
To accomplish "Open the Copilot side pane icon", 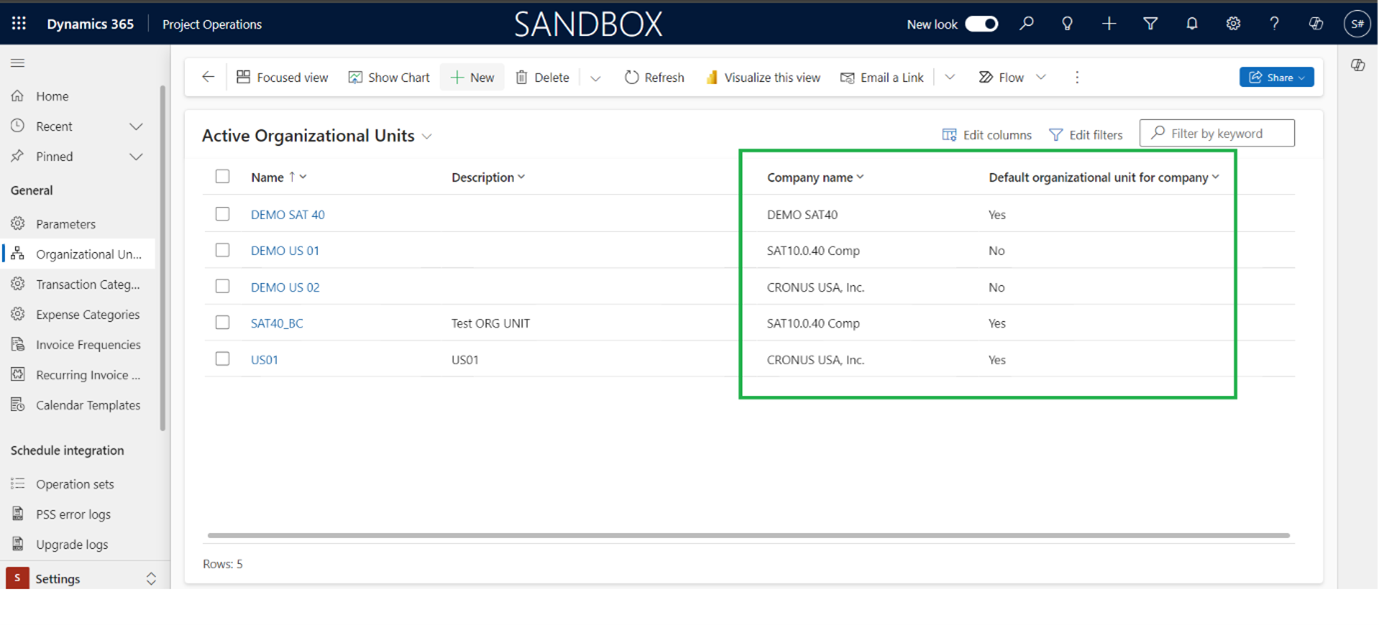I will (1357, 65).
